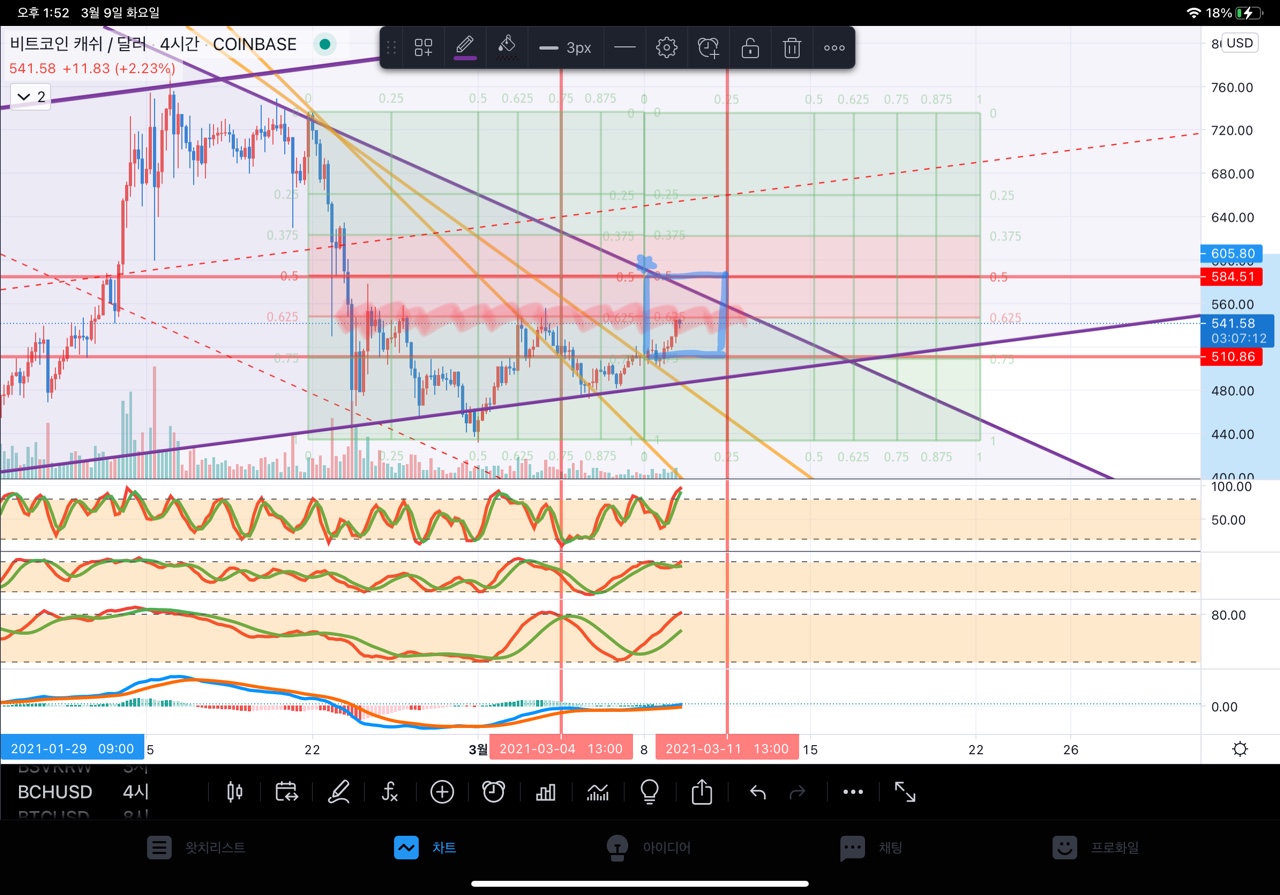Open the line style dropdown
This screenshot has height=895, width=1280.
click(x=624, y=47)
